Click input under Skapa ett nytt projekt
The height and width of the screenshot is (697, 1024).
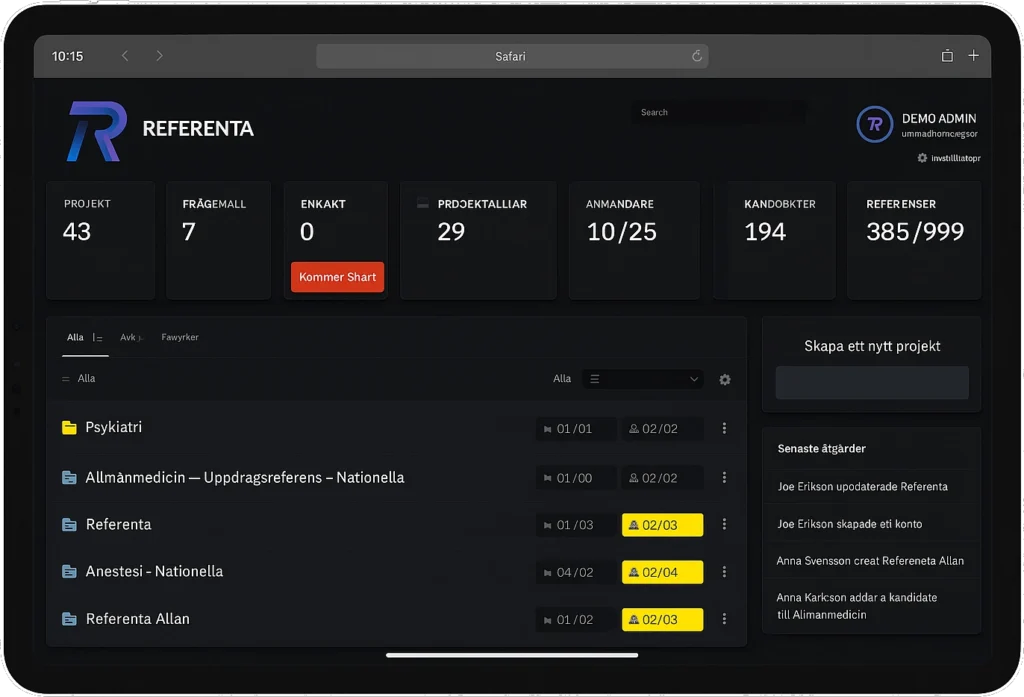pos(872,383)
